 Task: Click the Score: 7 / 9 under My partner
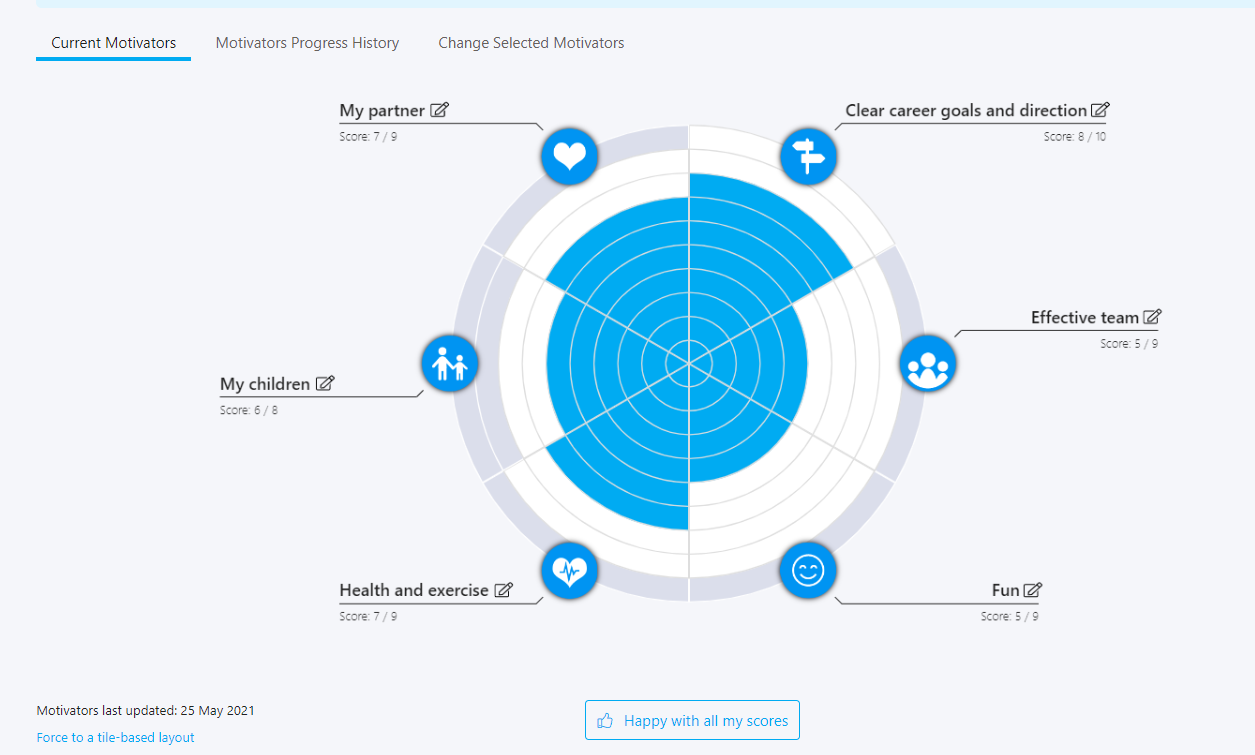click(368, 136)
